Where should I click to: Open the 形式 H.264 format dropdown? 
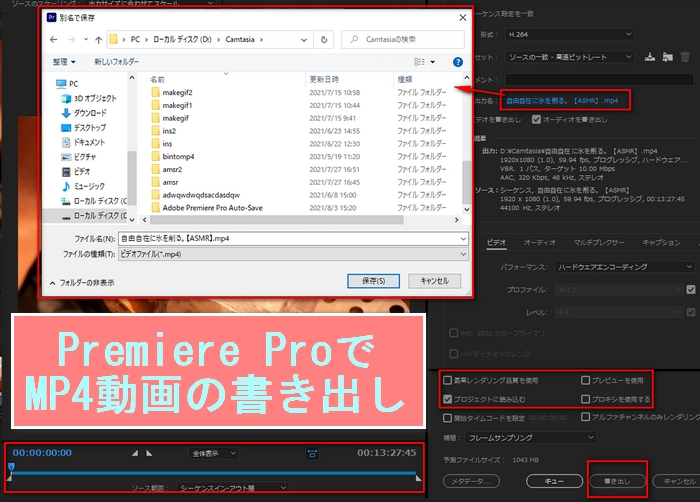coord(570,34)
